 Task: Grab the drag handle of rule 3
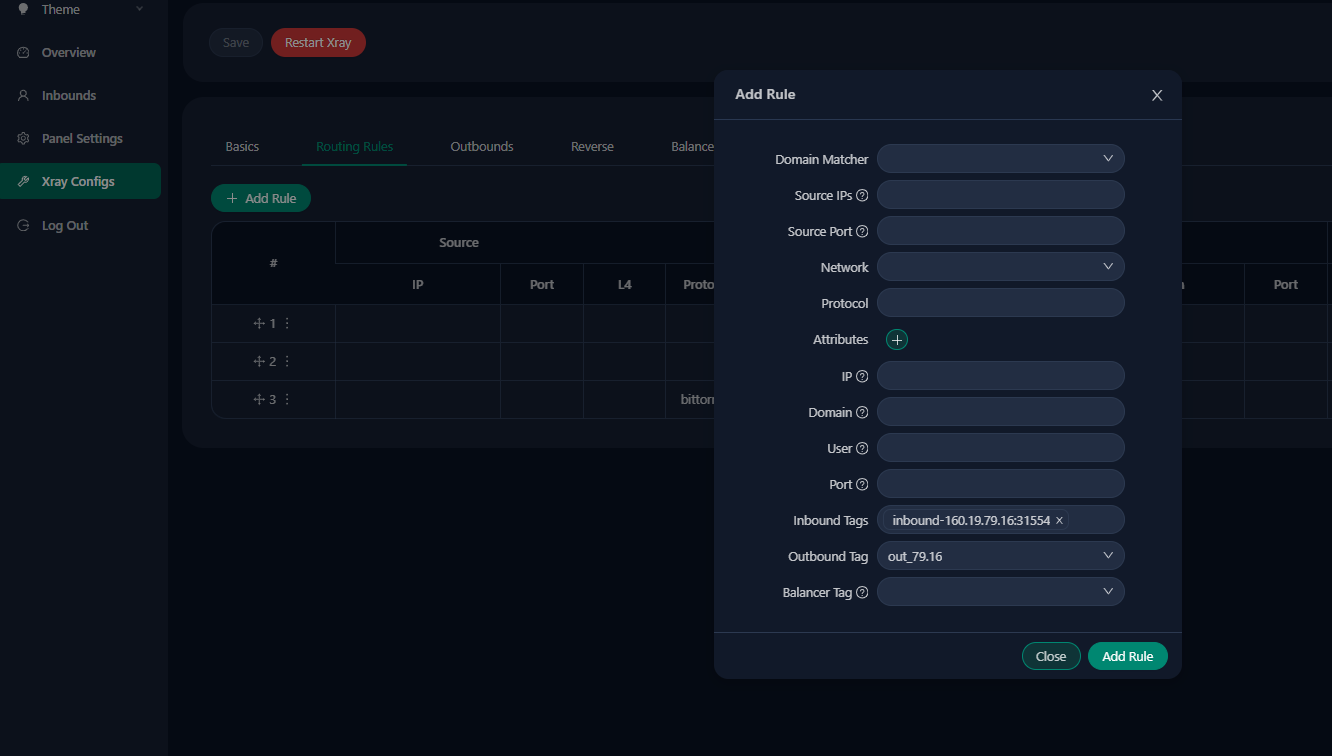[x=259, y=400]
